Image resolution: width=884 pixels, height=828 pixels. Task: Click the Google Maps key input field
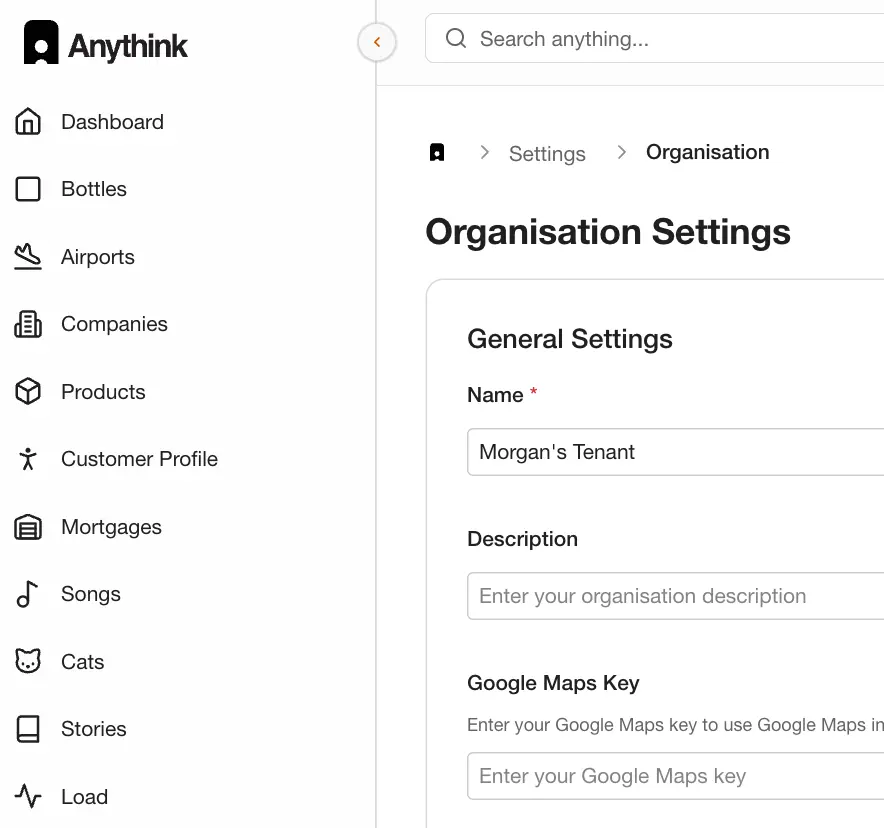click(x=675, y=776)
